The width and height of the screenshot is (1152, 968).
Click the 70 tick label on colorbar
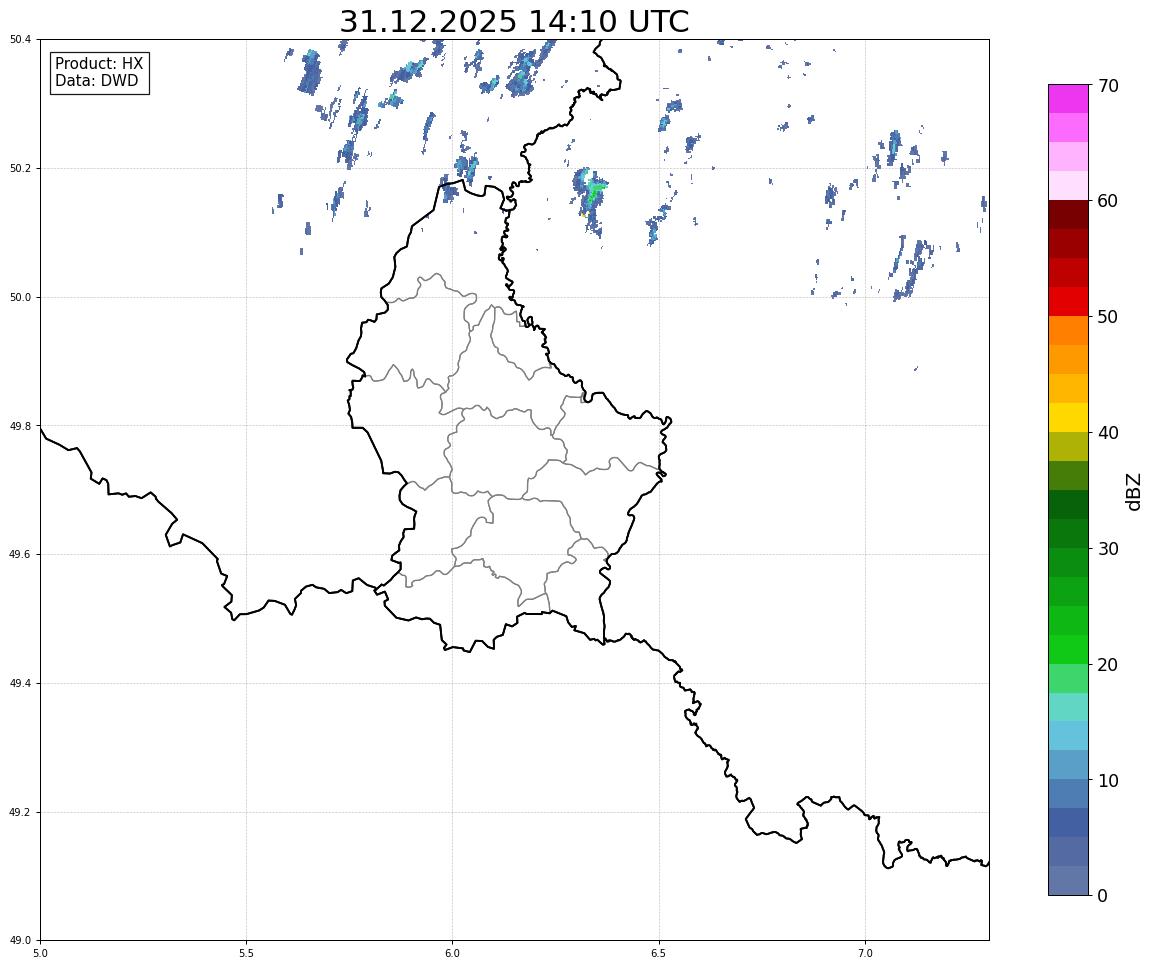pos(1108,86)
